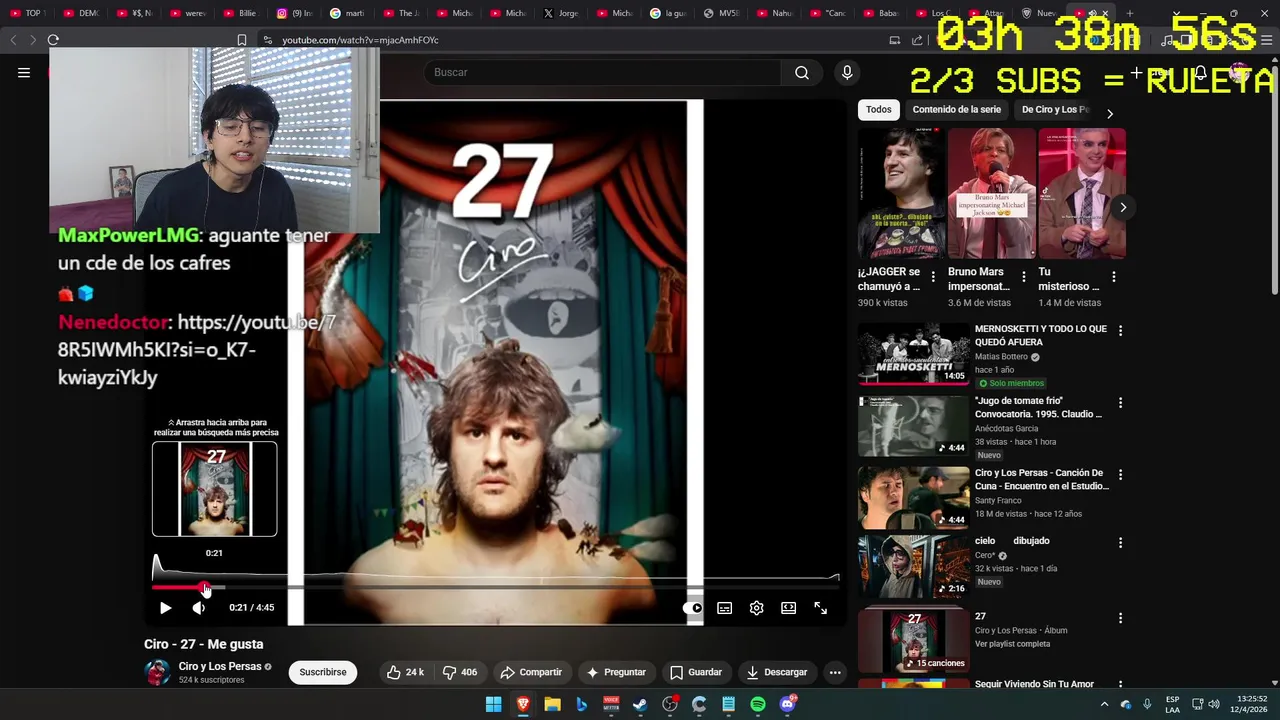Subscribe to Ciro y Los Persas
1280x720 pixels.
[323, 672]
